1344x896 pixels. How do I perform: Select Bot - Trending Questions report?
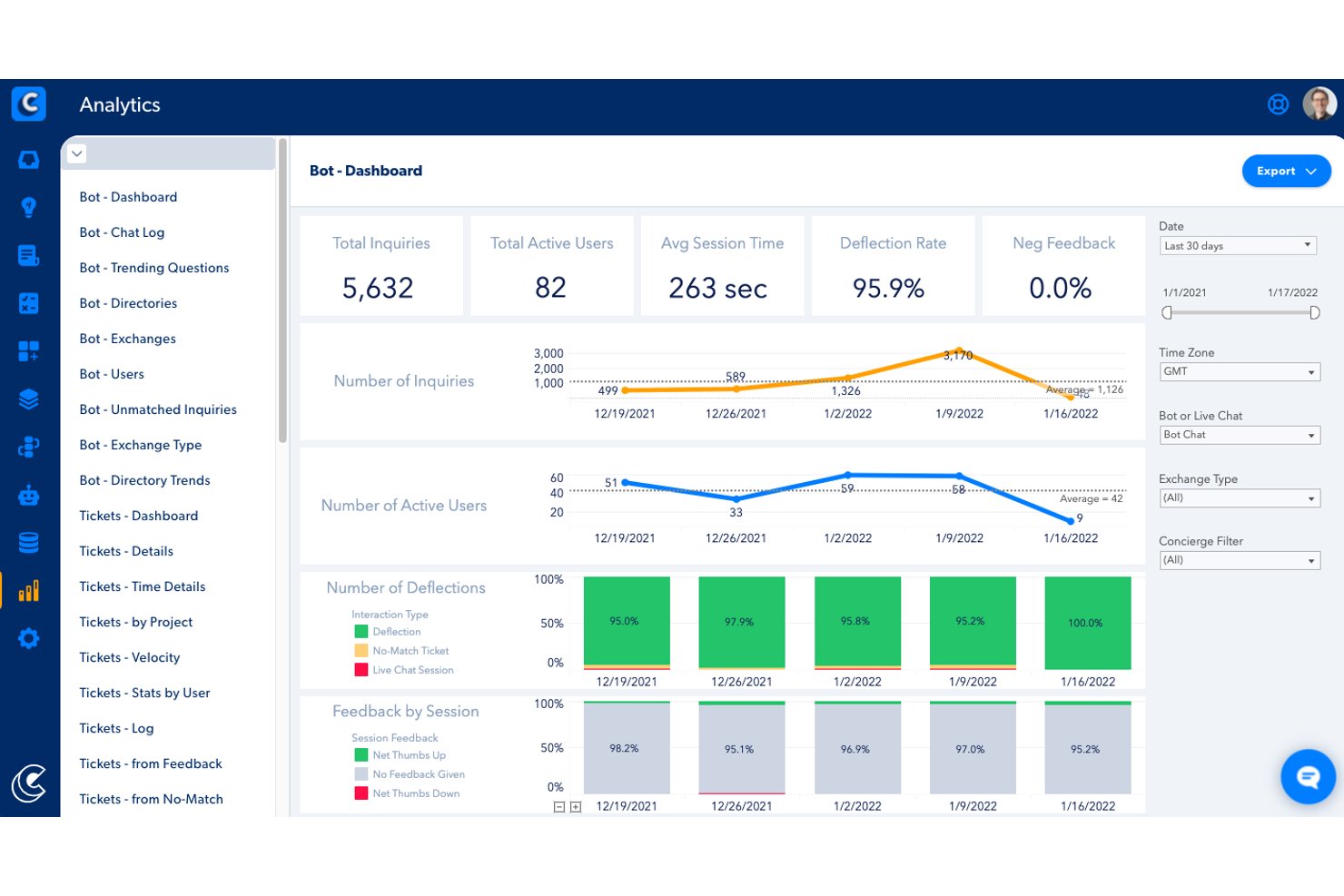[154, 268]
